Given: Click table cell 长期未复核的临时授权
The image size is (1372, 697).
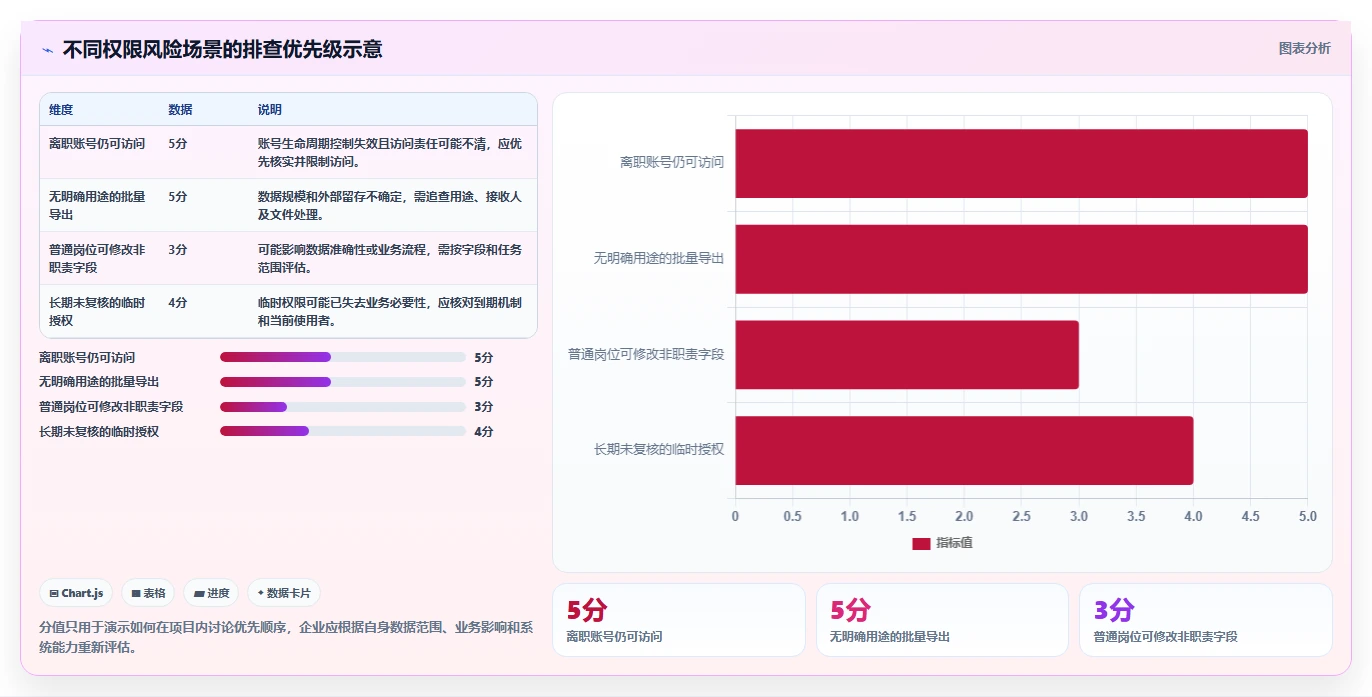Looking at the screenshot, I should point(97,312).
